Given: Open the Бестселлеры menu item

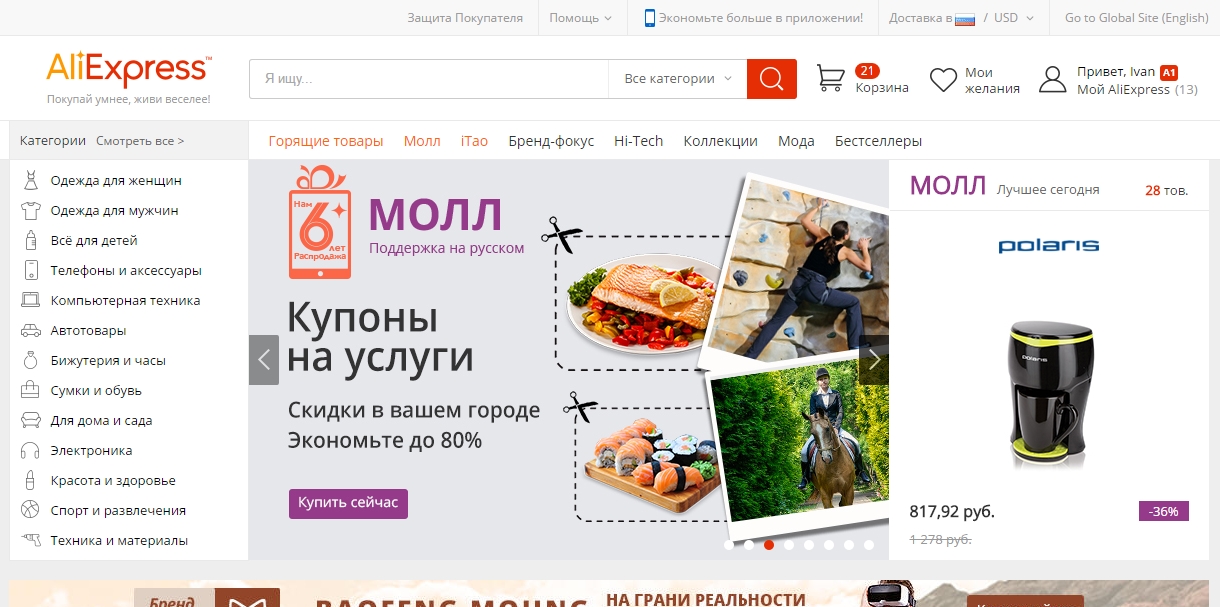Looking at the screenshot, I should coord(878,141).
